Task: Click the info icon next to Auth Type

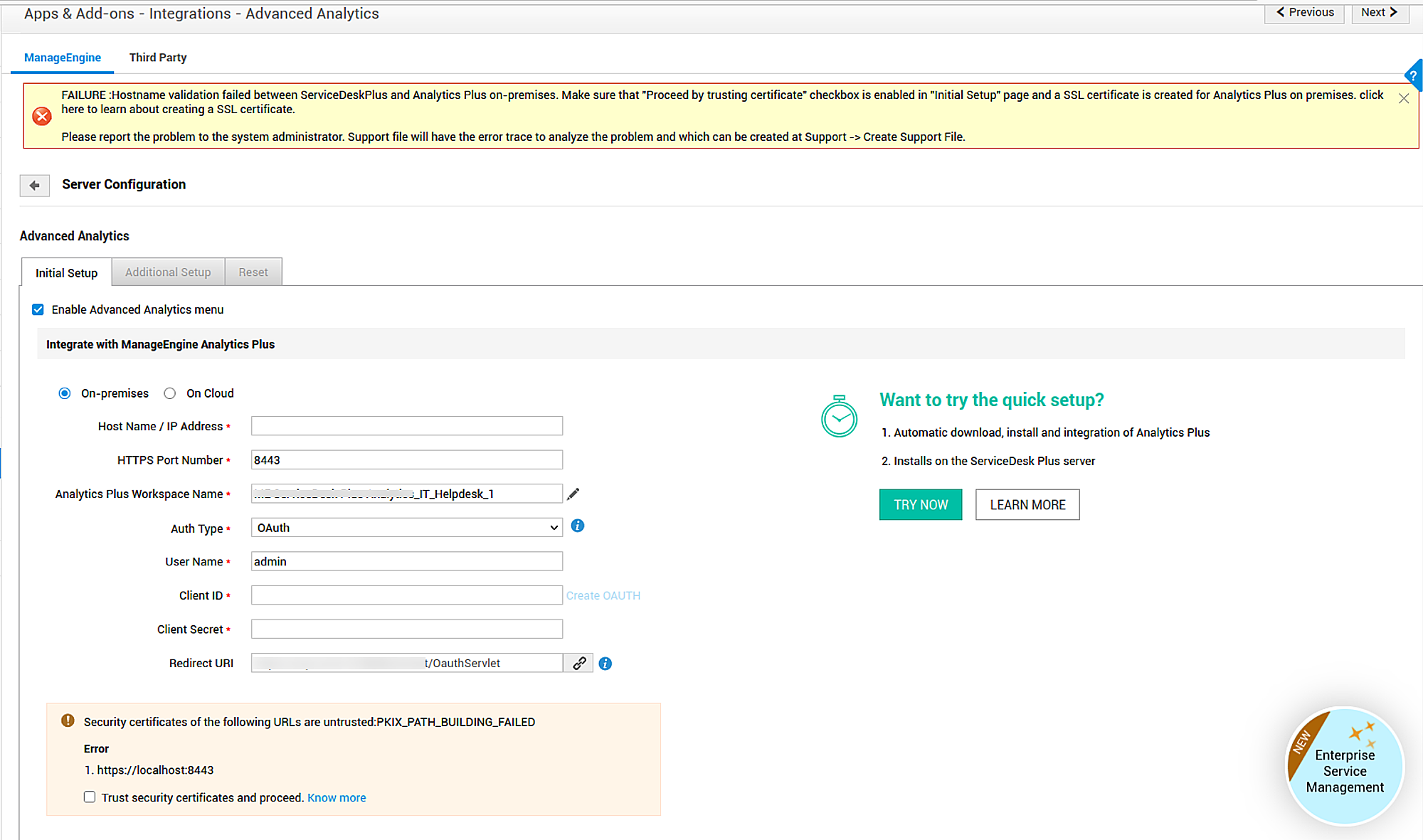Action: click(x=578, y=526)
